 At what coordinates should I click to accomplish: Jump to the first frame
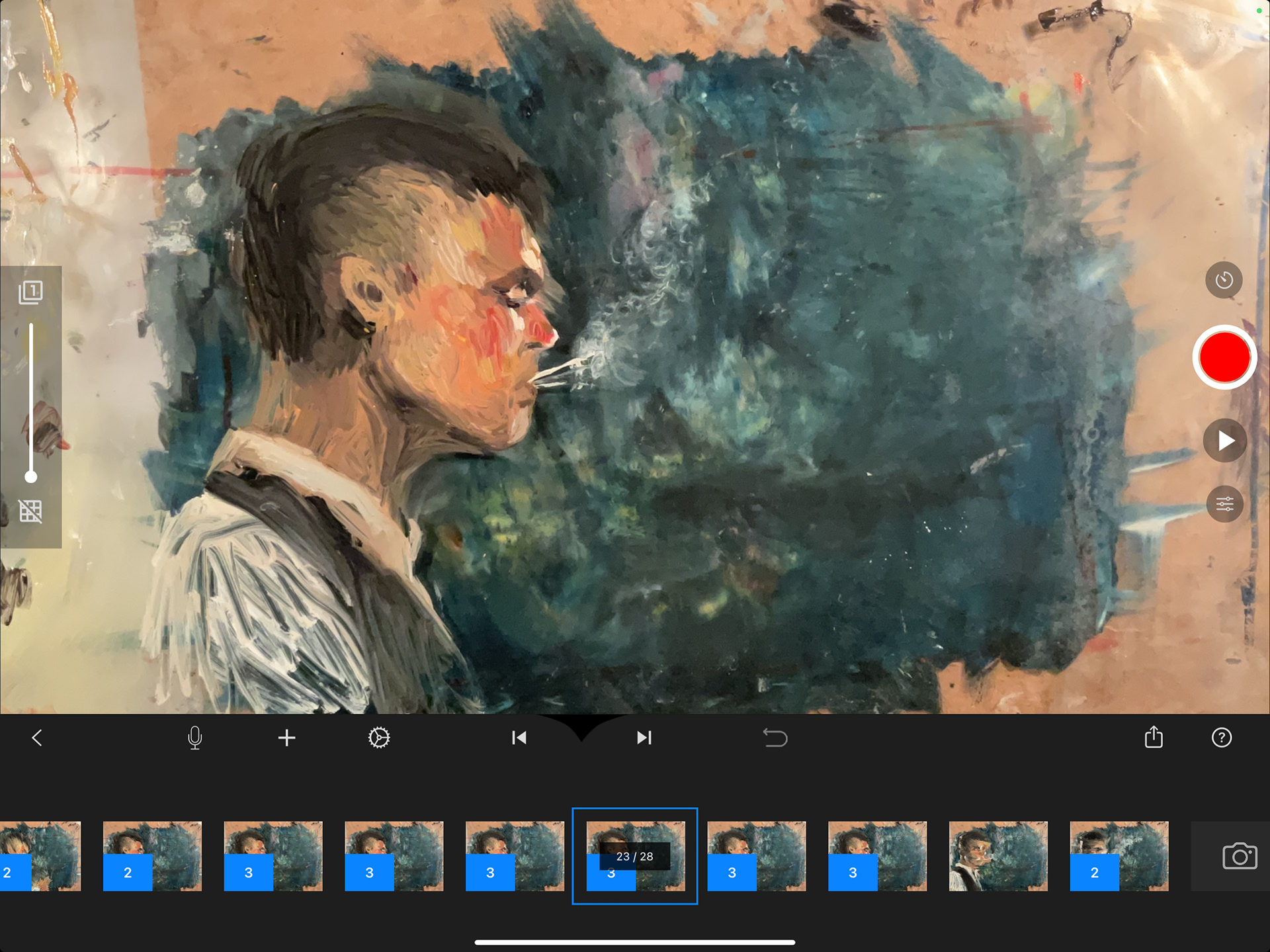519,738
